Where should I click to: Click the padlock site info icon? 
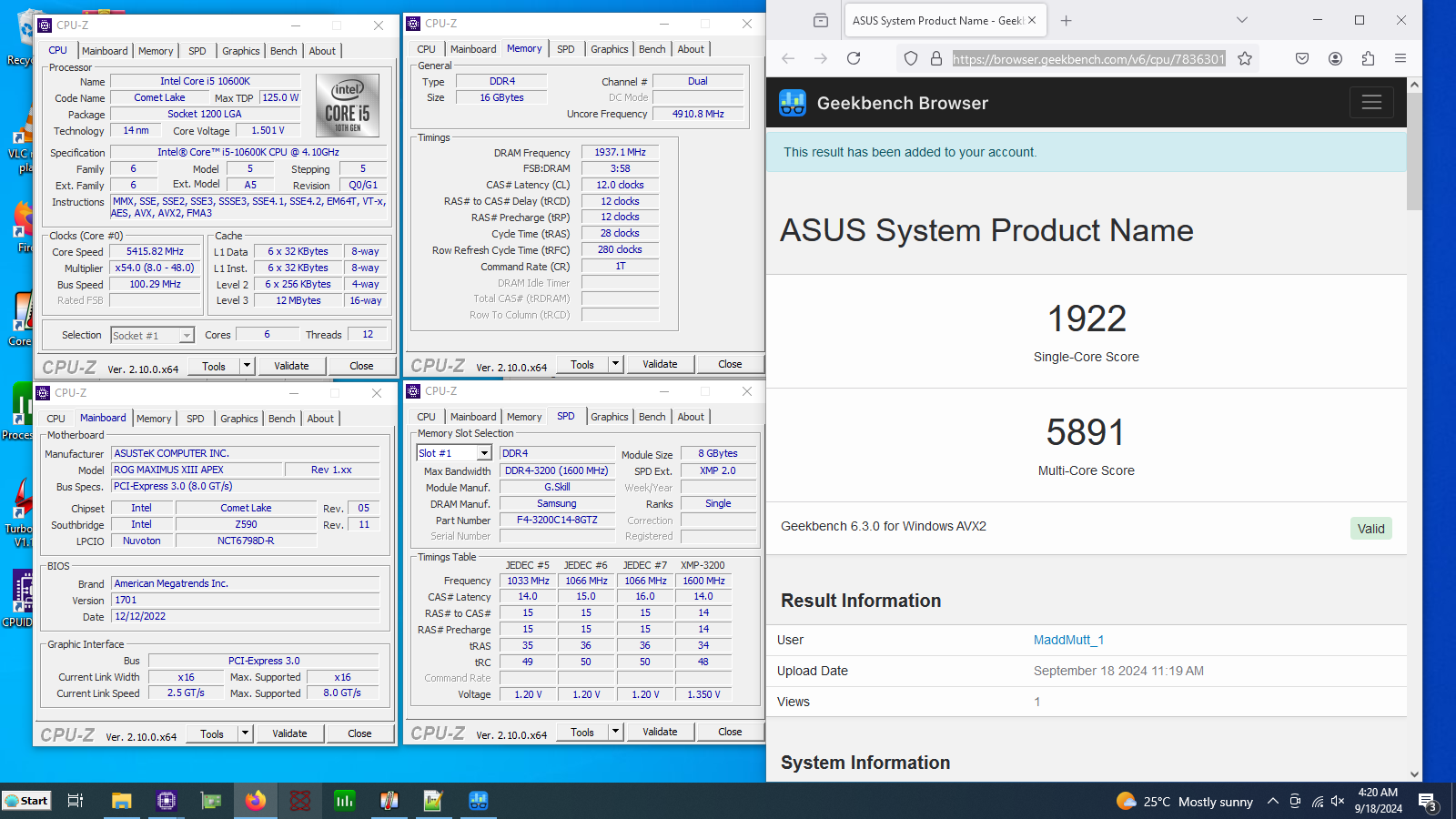pyautogui.click(x=935, y=58)
